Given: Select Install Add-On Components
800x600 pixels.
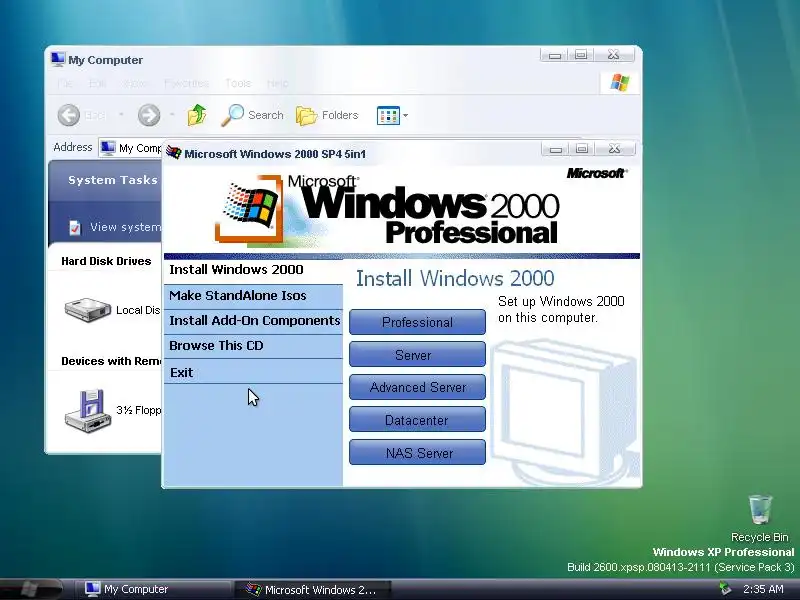Looking at the screenshot, I should click(255, 320).
